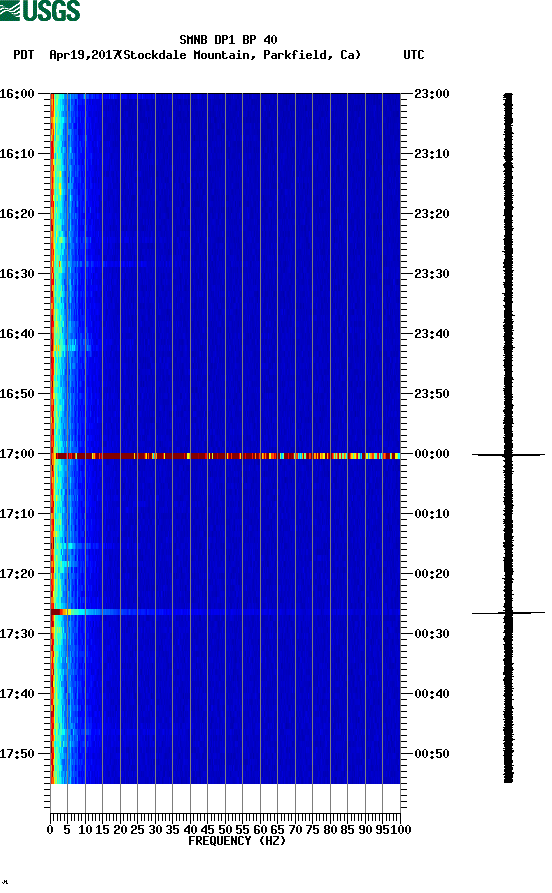Click the 10 Hz frequency axis label
Viewport: 552px width, 893px height.
[x=85, y=830]
